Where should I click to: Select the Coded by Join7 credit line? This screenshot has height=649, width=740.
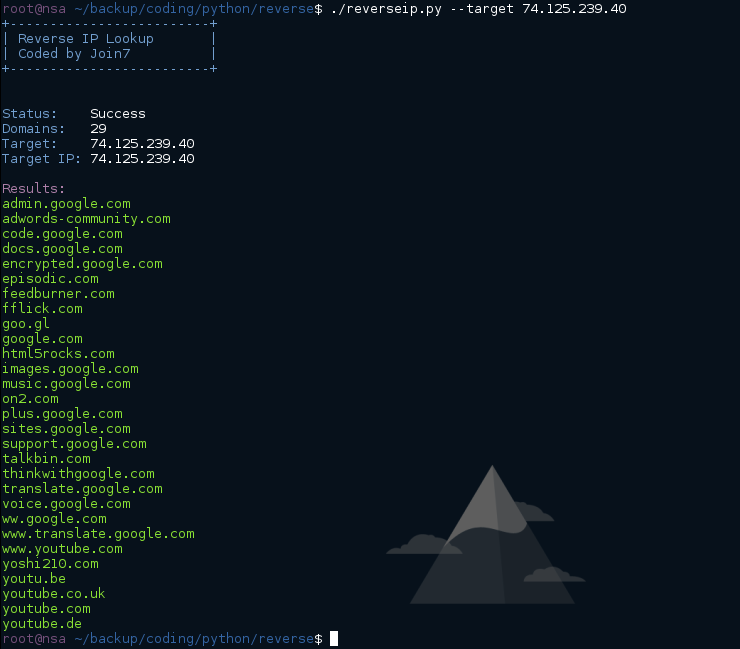click(74, 54)
